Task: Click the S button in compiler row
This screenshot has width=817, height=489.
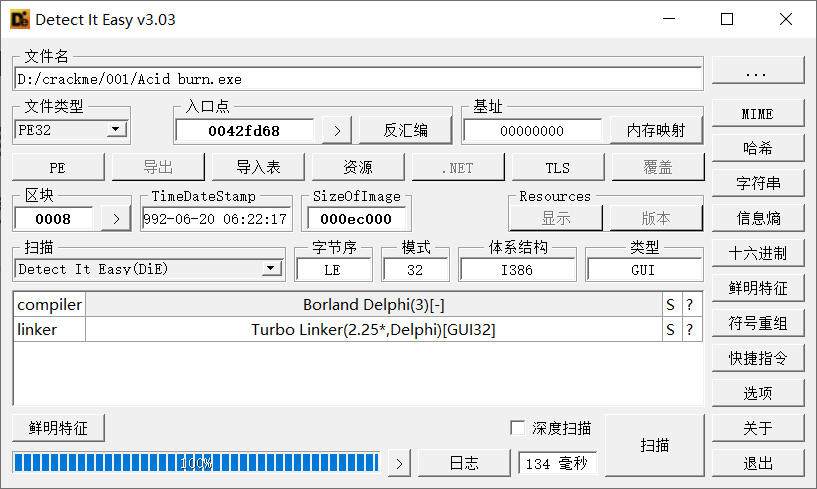Action: click(x=672, y=304)
